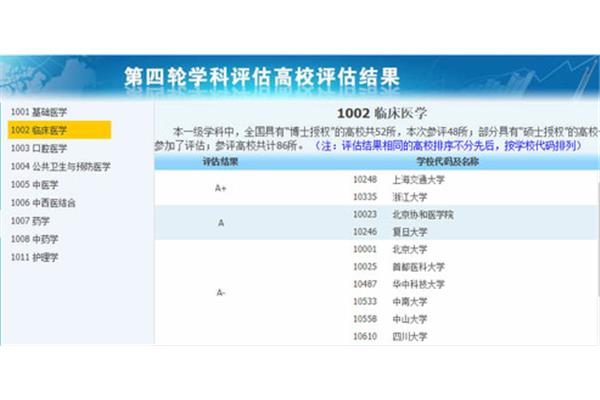Select 华中科技大学 in the table
This screenshot has height=400, width=600.
click(x=419, y=284)
